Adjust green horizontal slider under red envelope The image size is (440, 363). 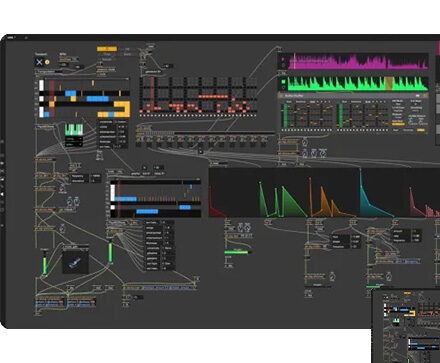pyautogui.click(x=238, y=252)
